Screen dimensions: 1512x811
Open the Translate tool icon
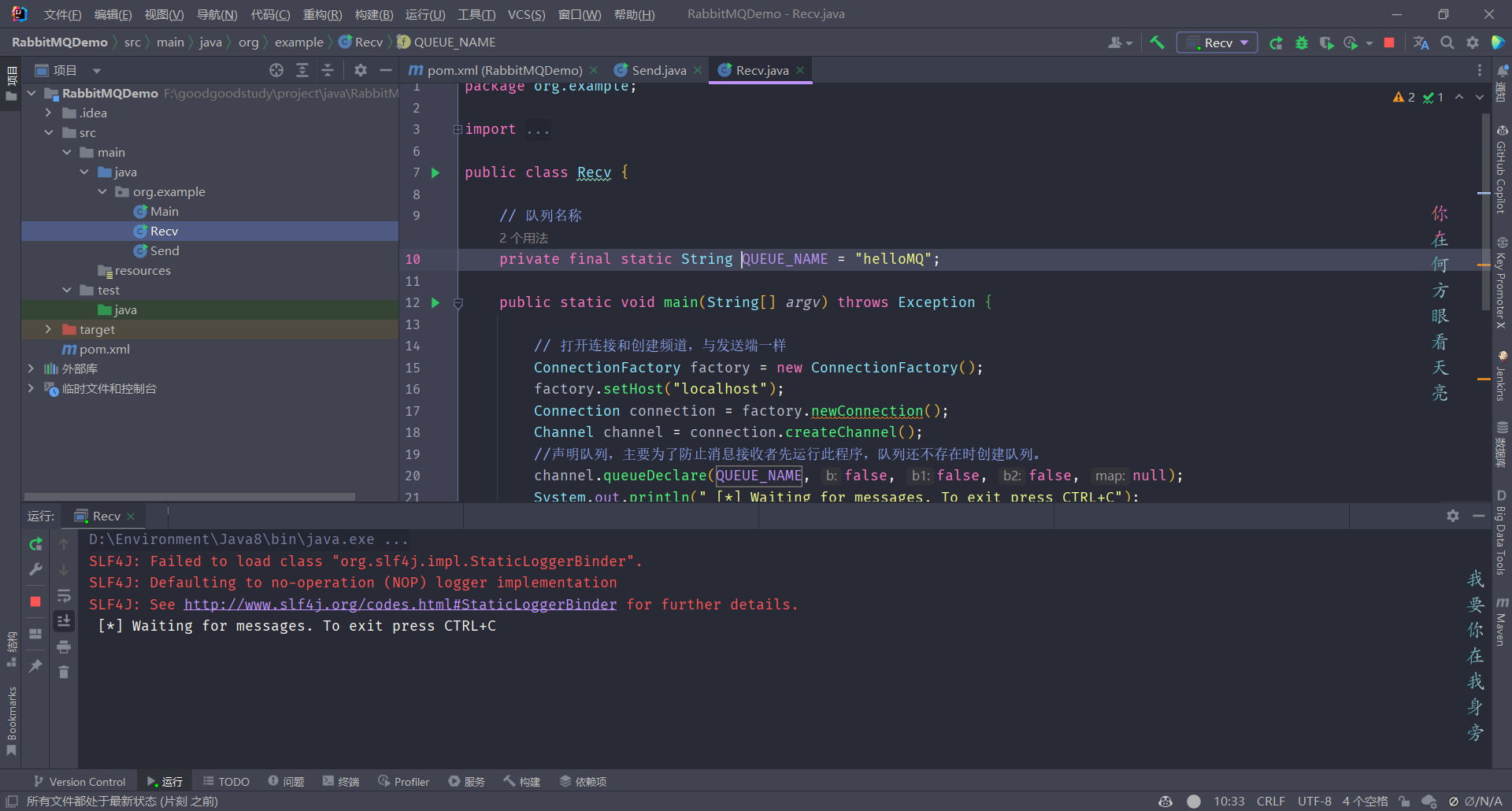[x=1421, y=43]
